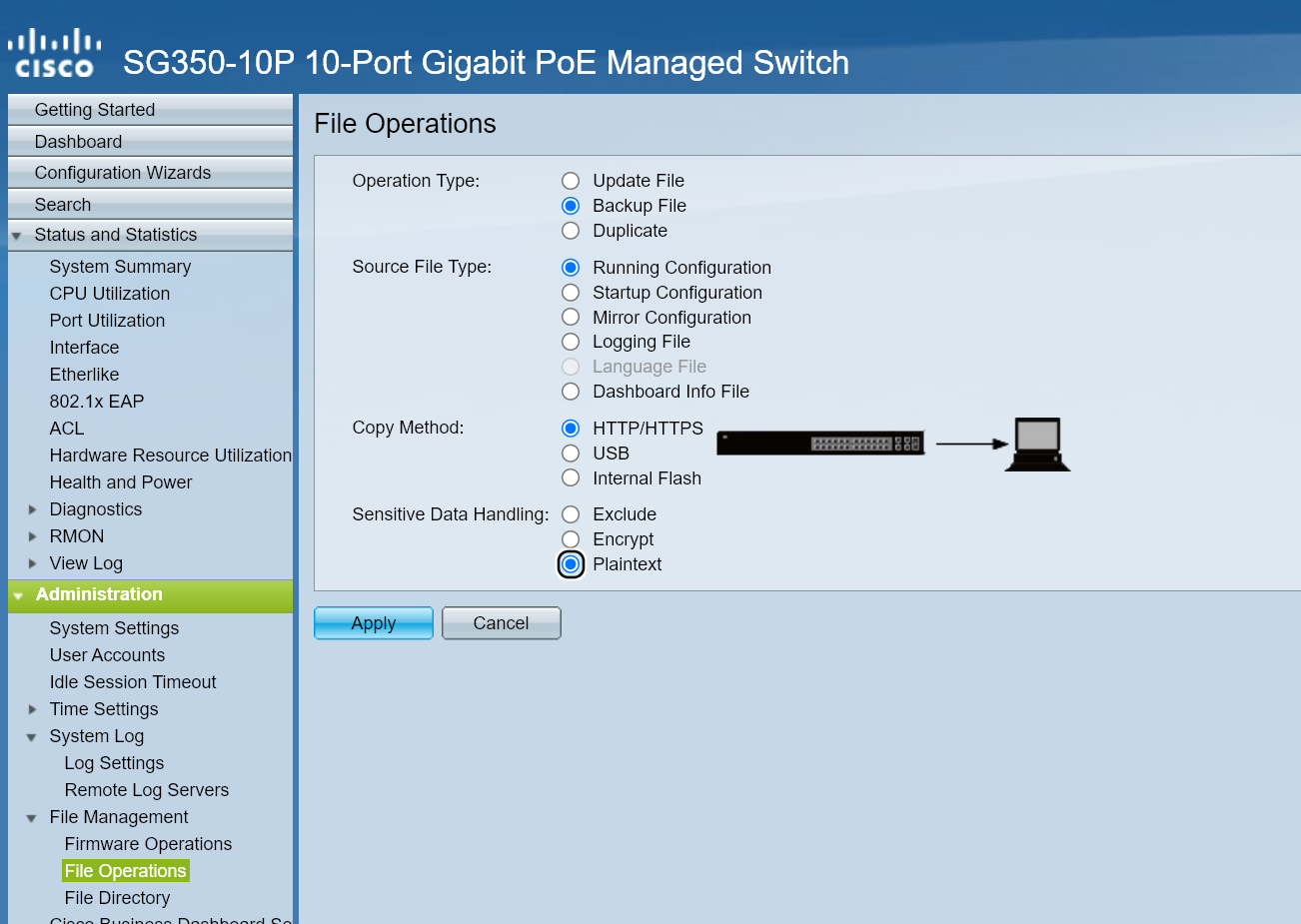Click the laptop computer illustration
Screen dimensions: 1301x924
click(x=1037, y=445)
